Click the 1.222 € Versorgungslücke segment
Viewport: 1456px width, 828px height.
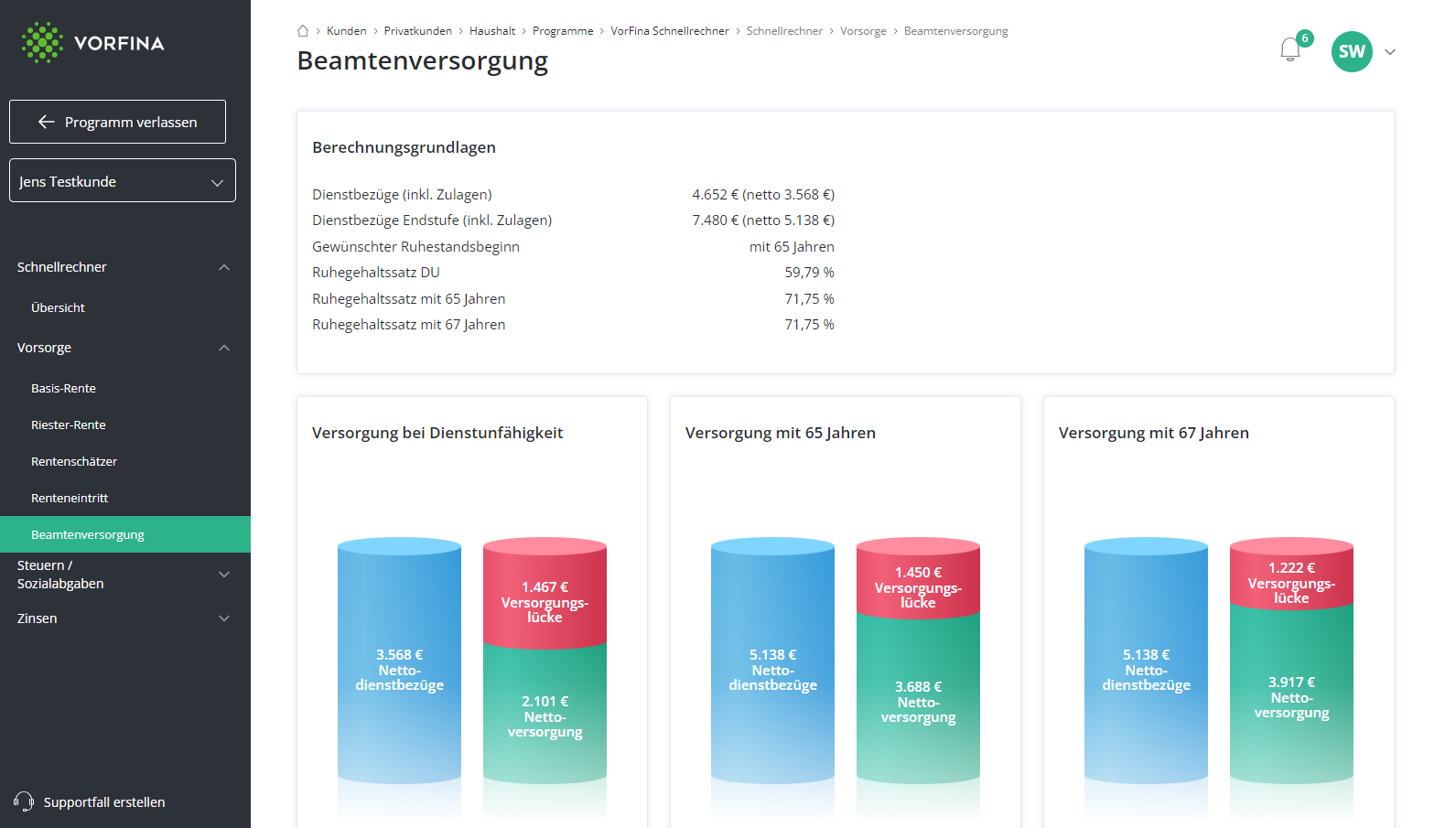[x=1291, y=575]
